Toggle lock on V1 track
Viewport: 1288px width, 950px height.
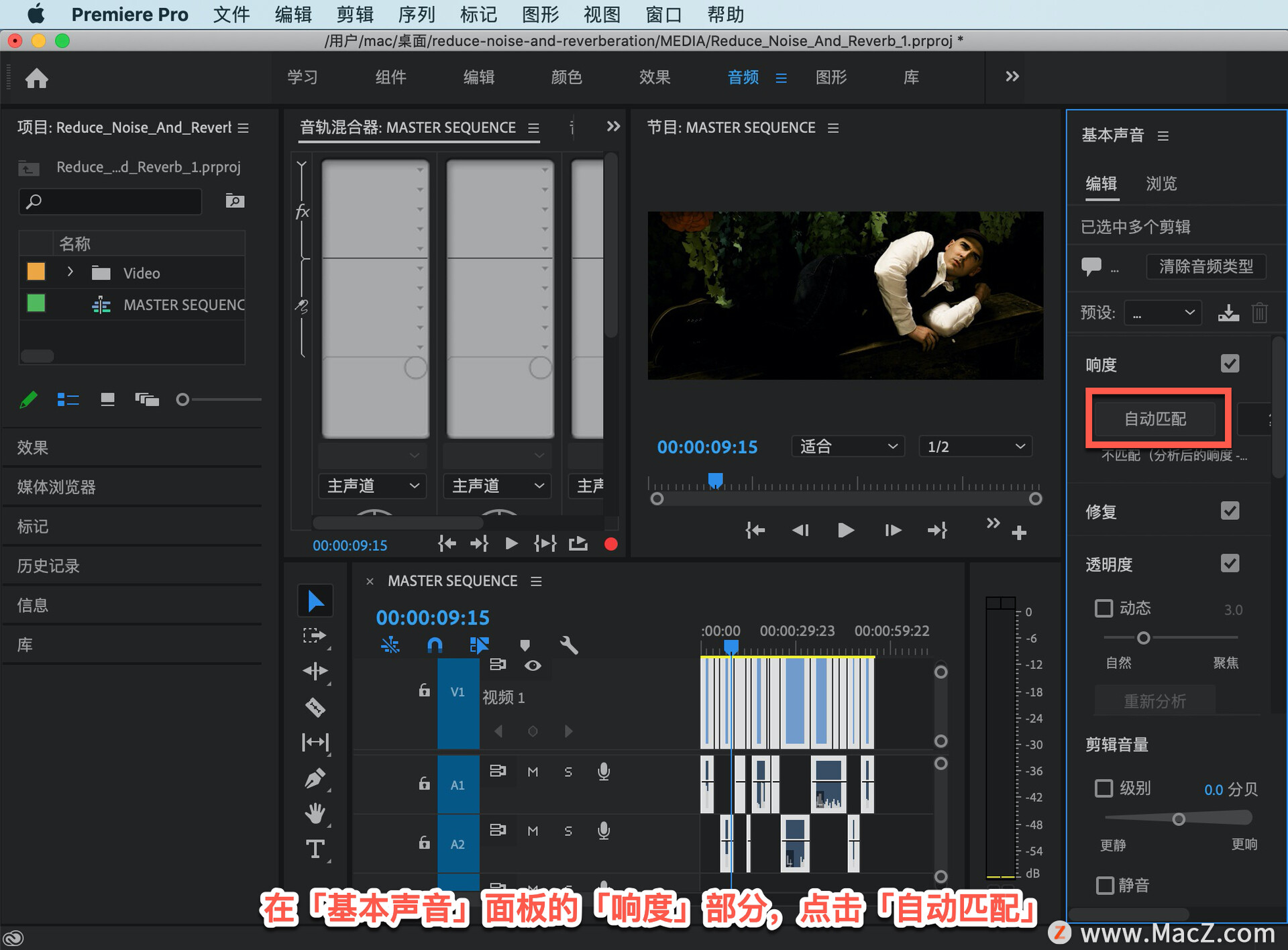pyautogui.click(x=424, y=690)
